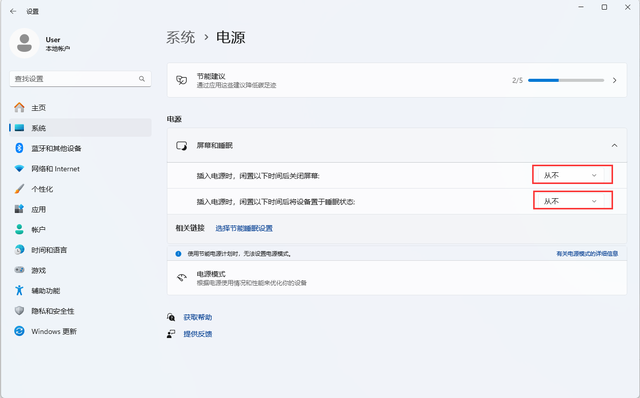Click the 提供反馈 feedback icon
Viewport: 640px width, 398px height.
pos(171,334)
